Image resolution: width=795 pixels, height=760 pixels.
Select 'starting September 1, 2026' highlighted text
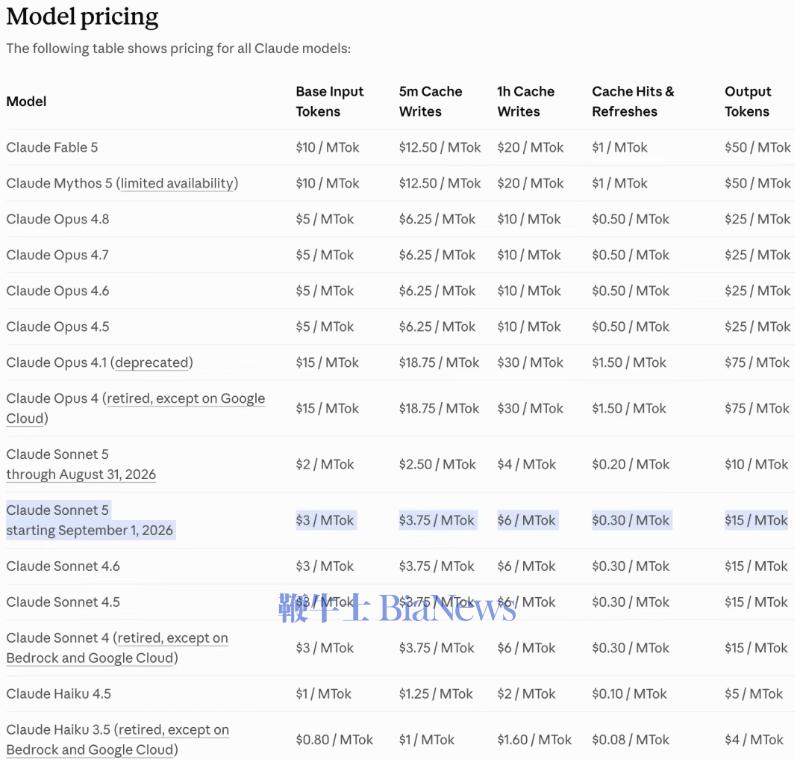point(90,530)
